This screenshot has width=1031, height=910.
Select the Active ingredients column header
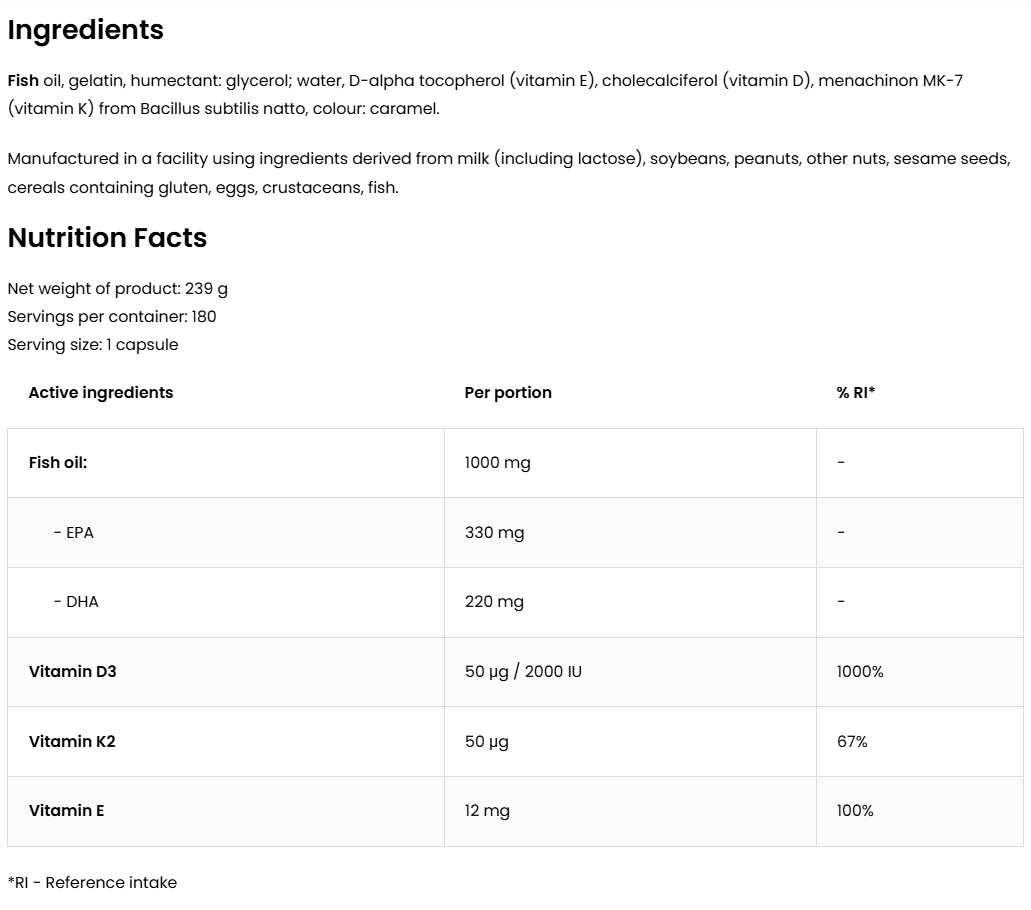[100, 393]
